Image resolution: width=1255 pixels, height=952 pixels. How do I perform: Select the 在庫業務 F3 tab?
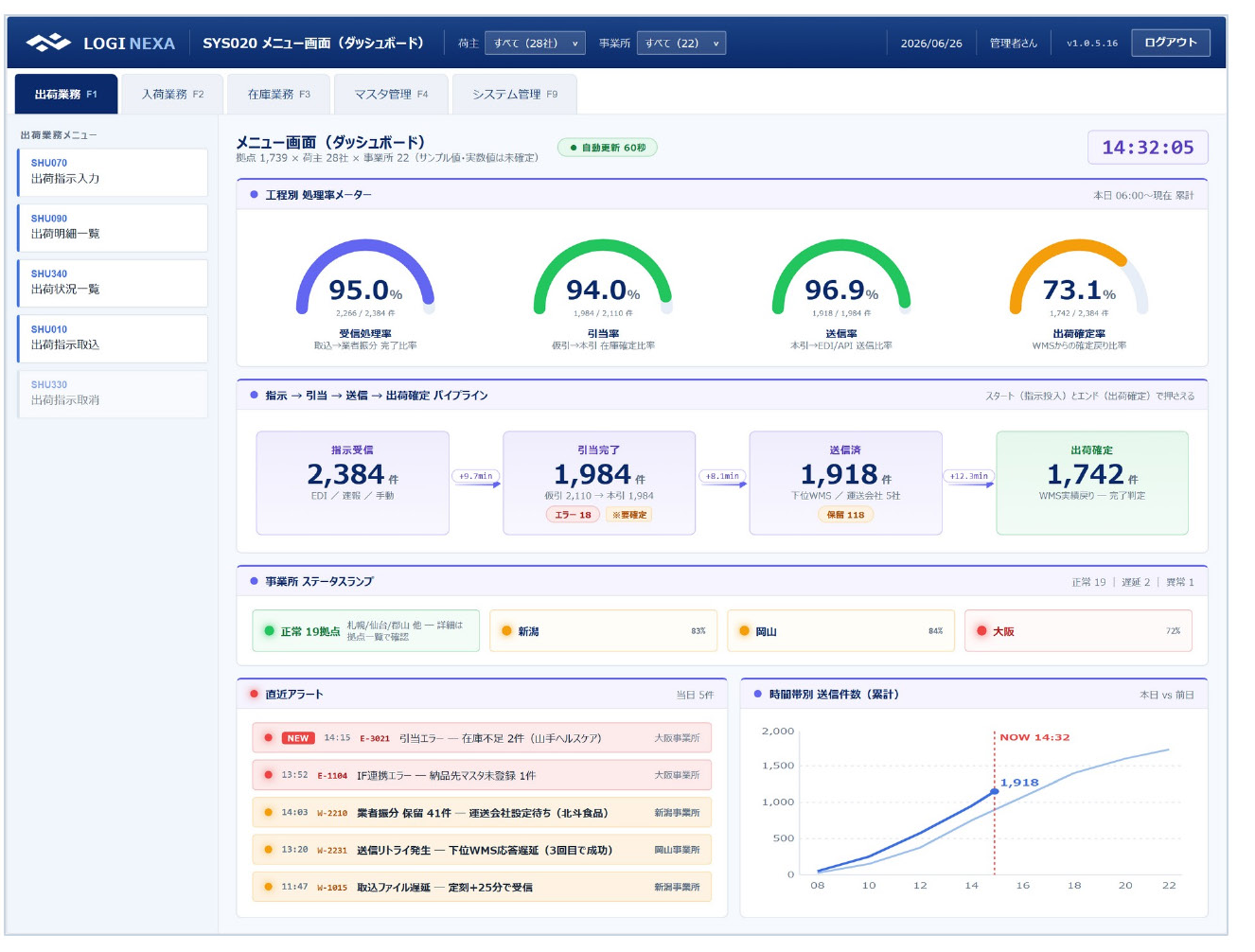click(x=278, y=95)
